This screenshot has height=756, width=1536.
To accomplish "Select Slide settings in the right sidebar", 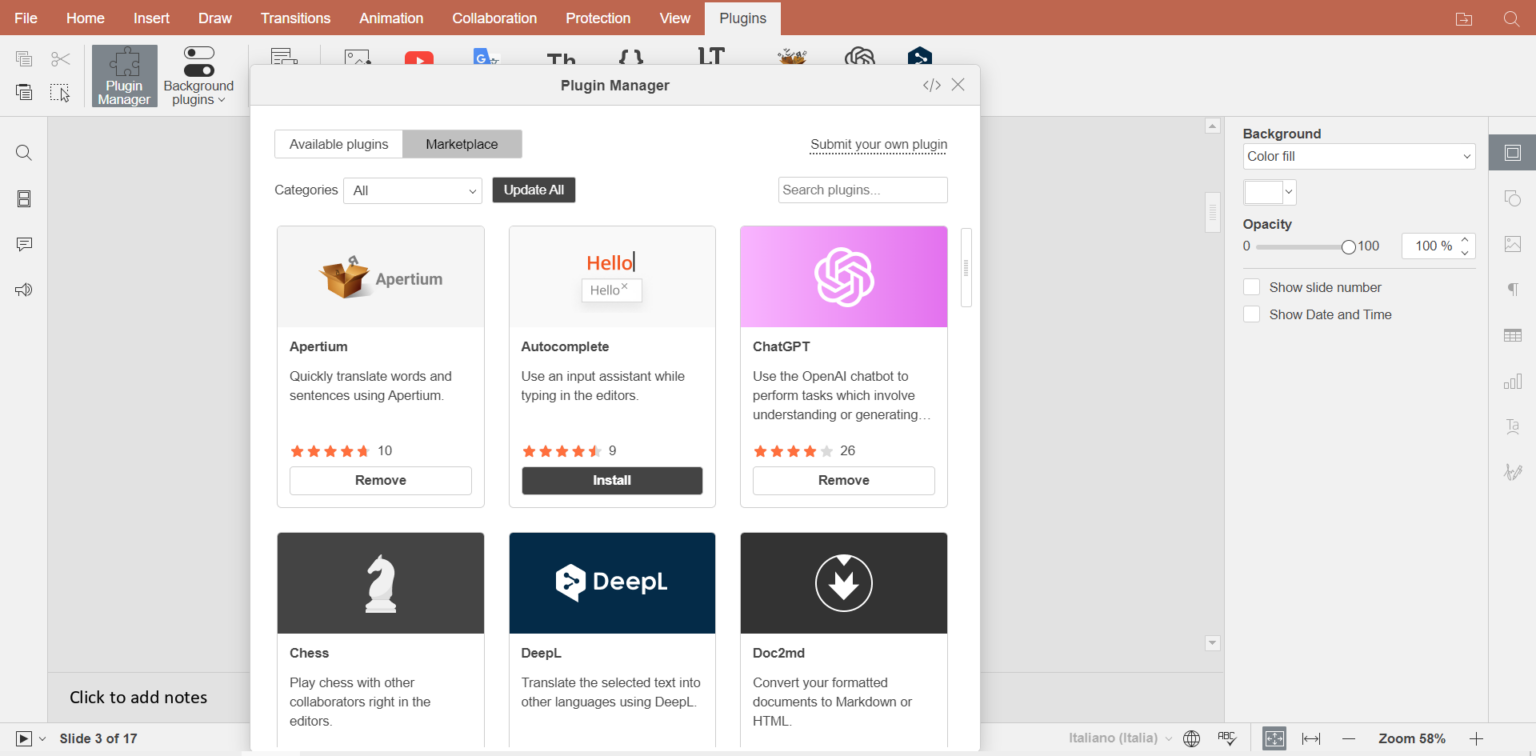I will click(x=1512, y=152).
